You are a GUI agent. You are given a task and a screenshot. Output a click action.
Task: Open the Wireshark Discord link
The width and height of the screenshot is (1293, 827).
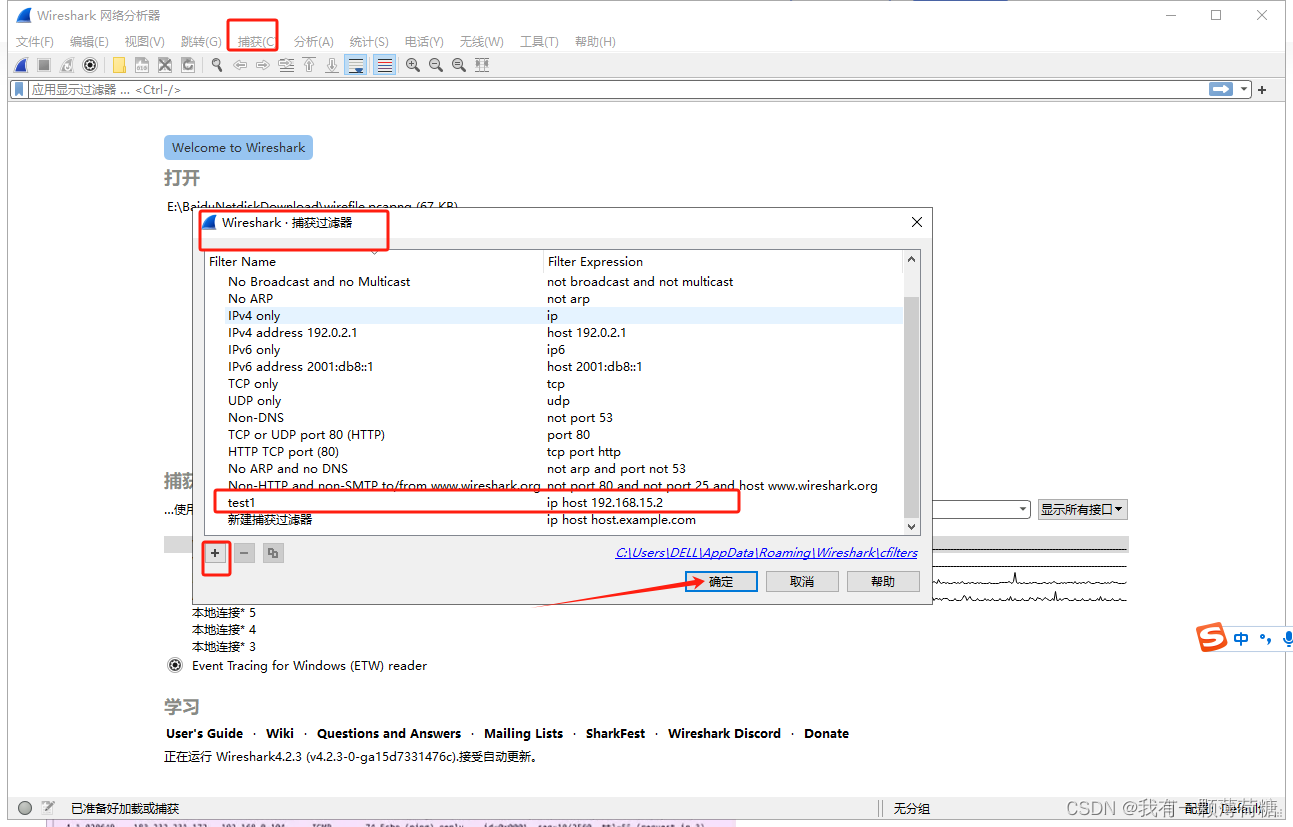coord(724,733)
